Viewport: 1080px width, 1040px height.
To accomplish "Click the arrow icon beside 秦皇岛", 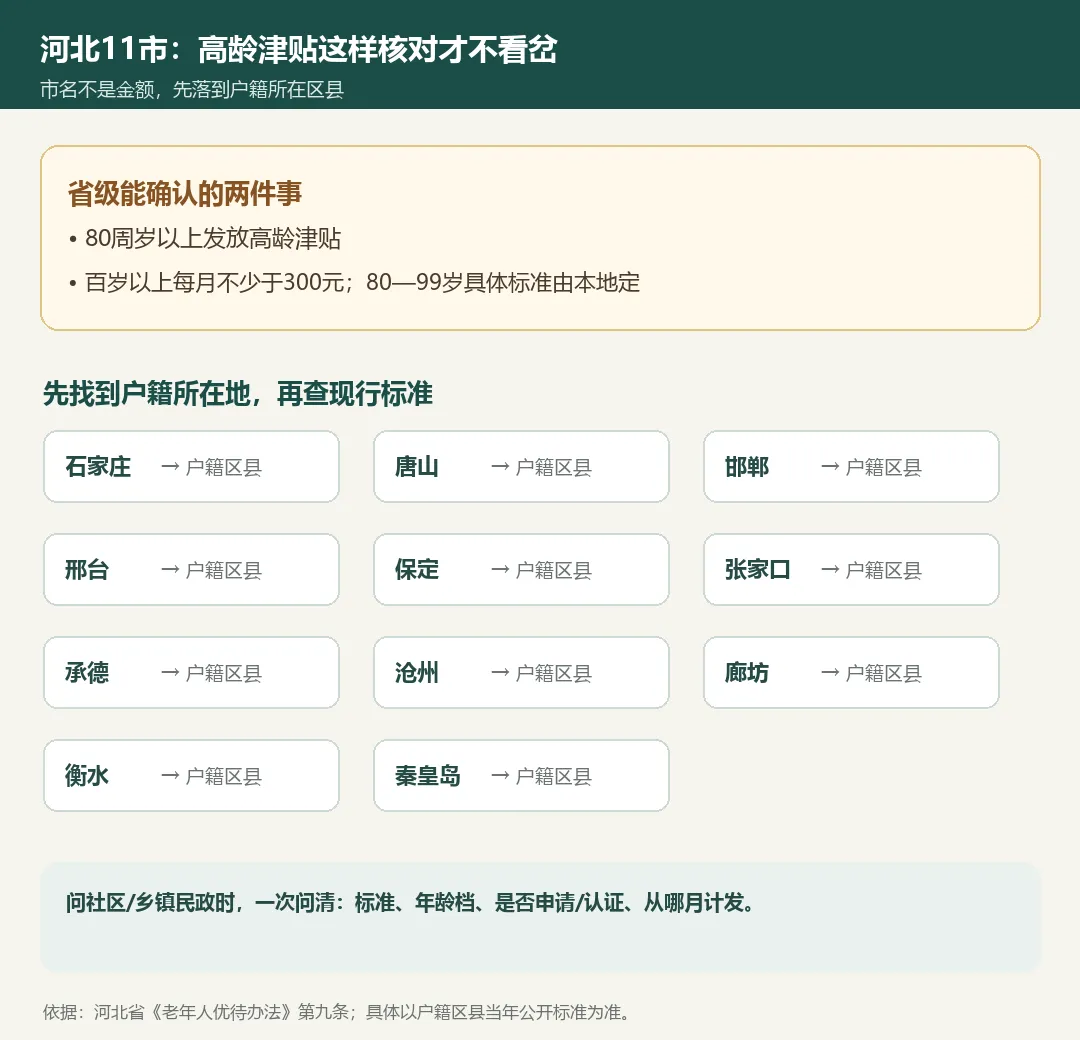I will click(x=500, y=776).
